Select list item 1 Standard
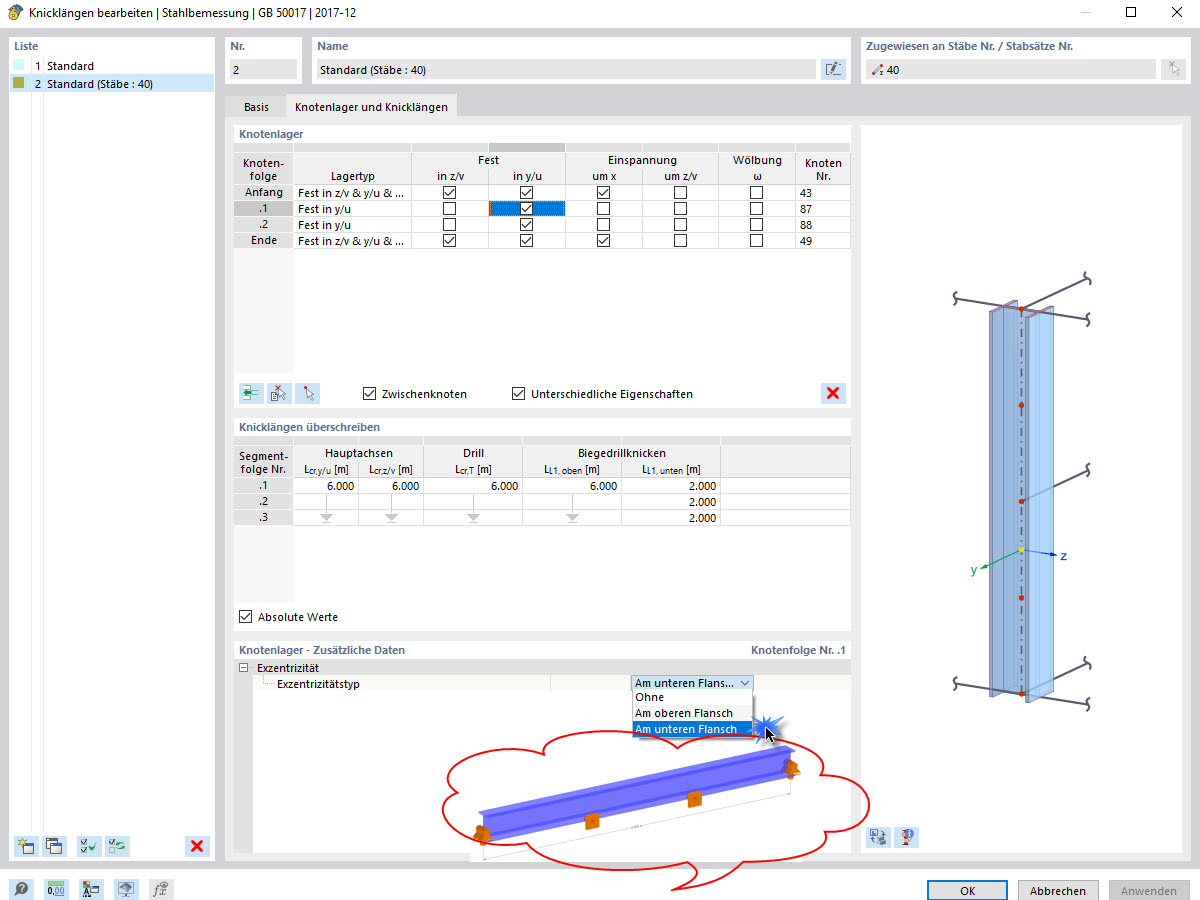Screen dimensions: 1200x900 [x=112, y=66]
